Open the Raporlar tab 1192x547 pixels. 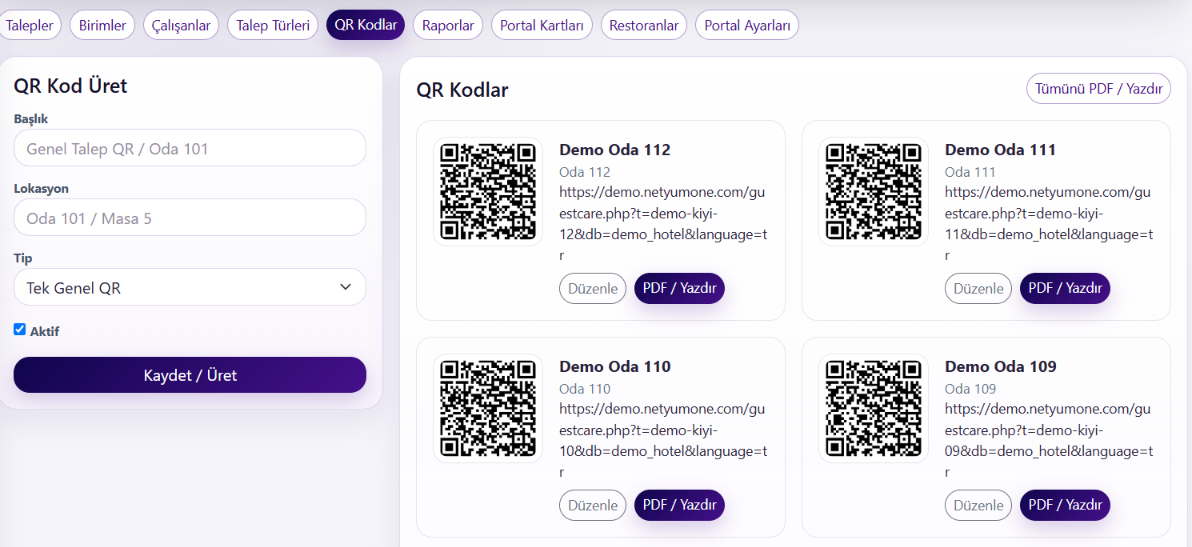pos(449,25)
